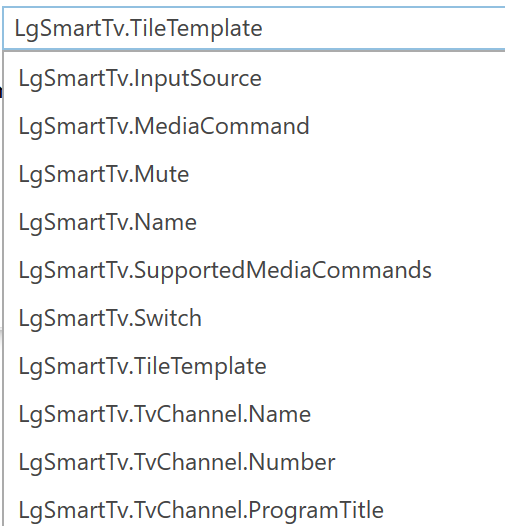Select LgSmartTv.TvChannel.Number list entry
The height and width of the screenshot is (526, 505).
coord(254,462)
